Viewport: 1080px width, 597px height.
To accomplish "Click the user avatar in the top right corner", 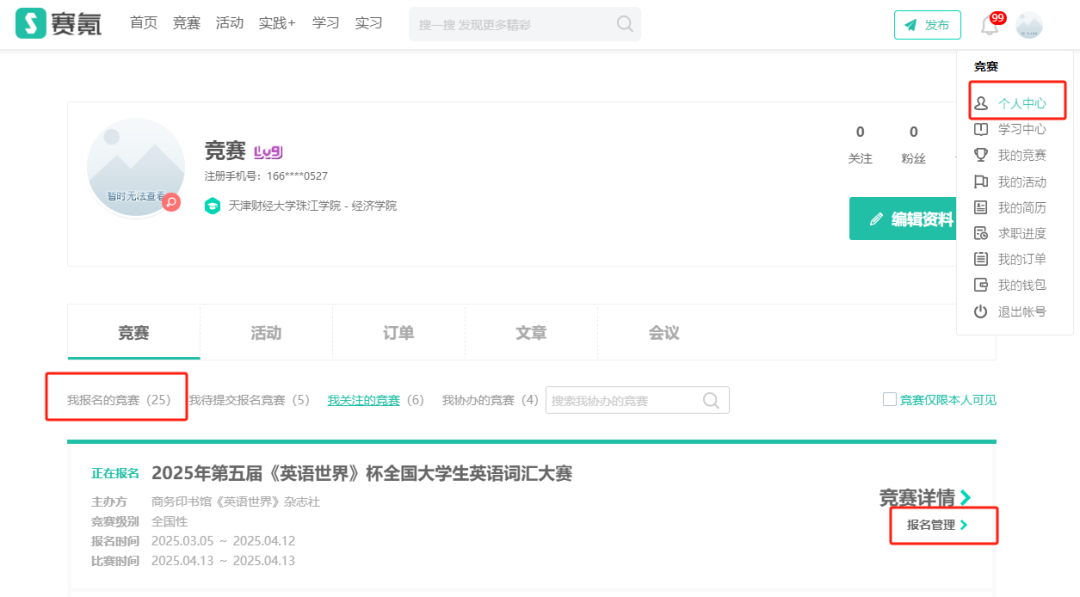I will tap(1030, 25).
